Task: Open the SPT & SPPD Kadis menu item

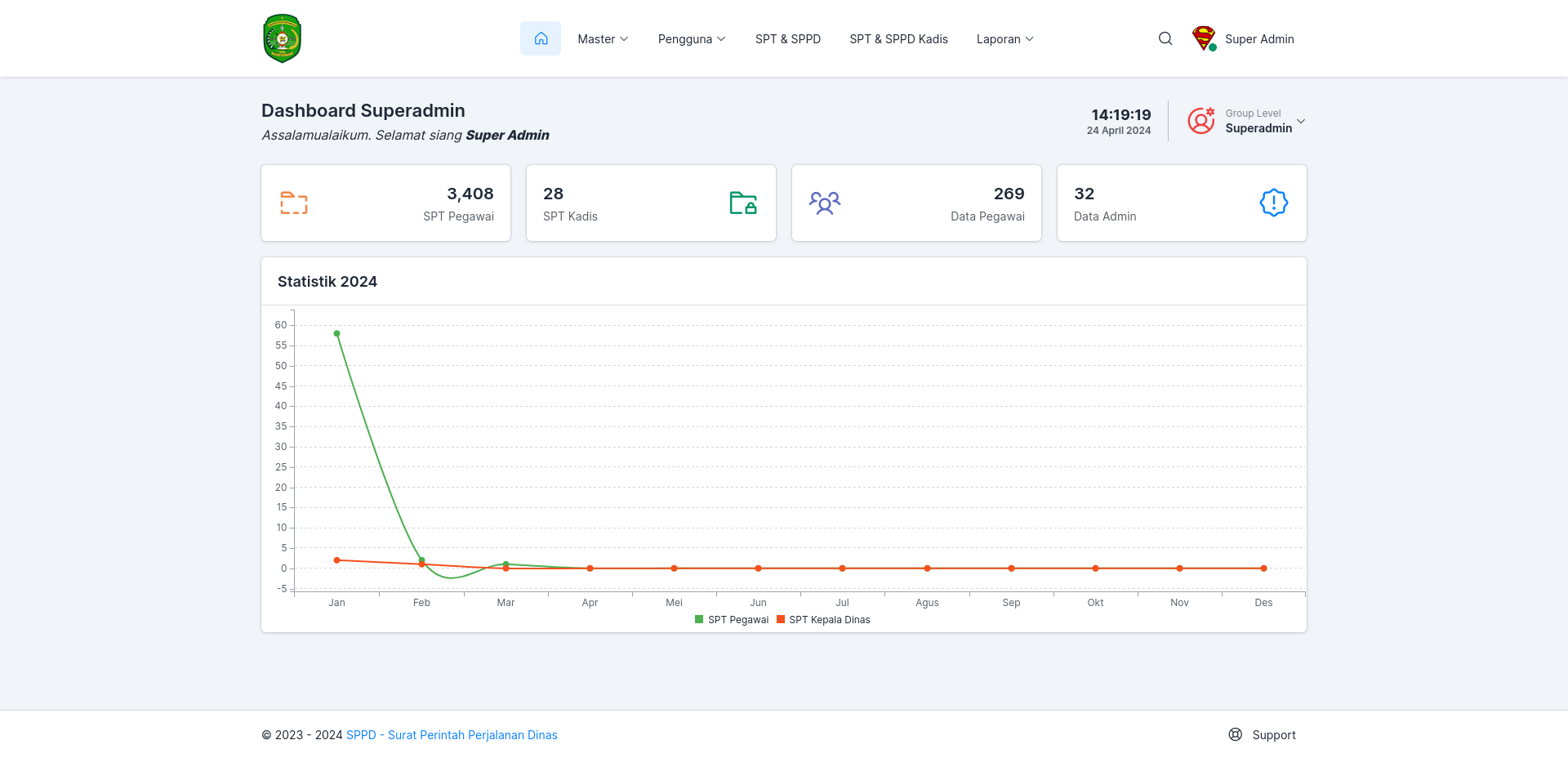Action: coord(898,39)
